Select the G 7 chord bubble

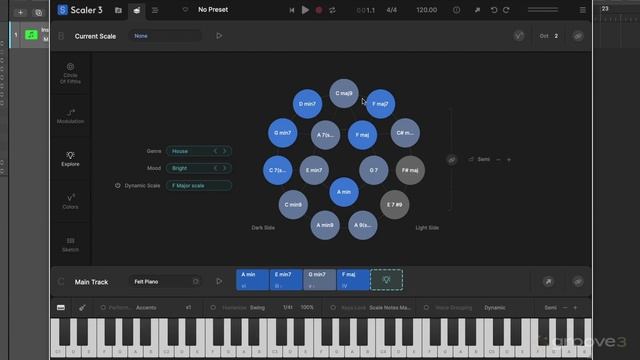pos(373,170)
